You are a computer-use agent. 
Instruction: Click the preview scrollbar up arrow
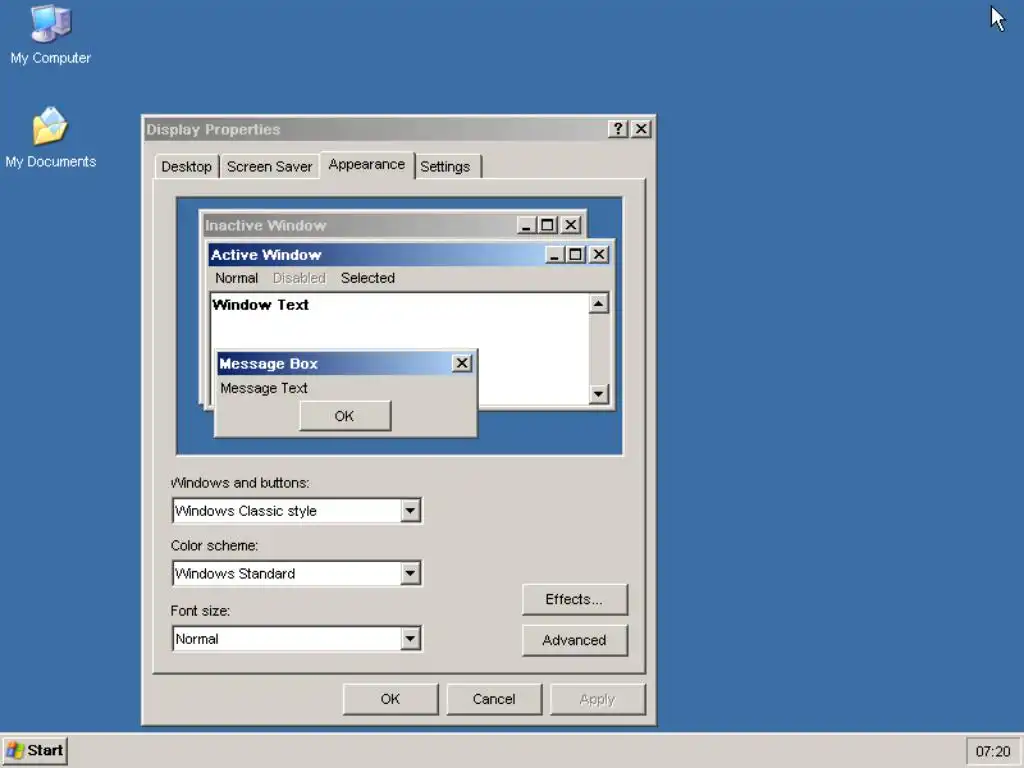coord(598,303)
